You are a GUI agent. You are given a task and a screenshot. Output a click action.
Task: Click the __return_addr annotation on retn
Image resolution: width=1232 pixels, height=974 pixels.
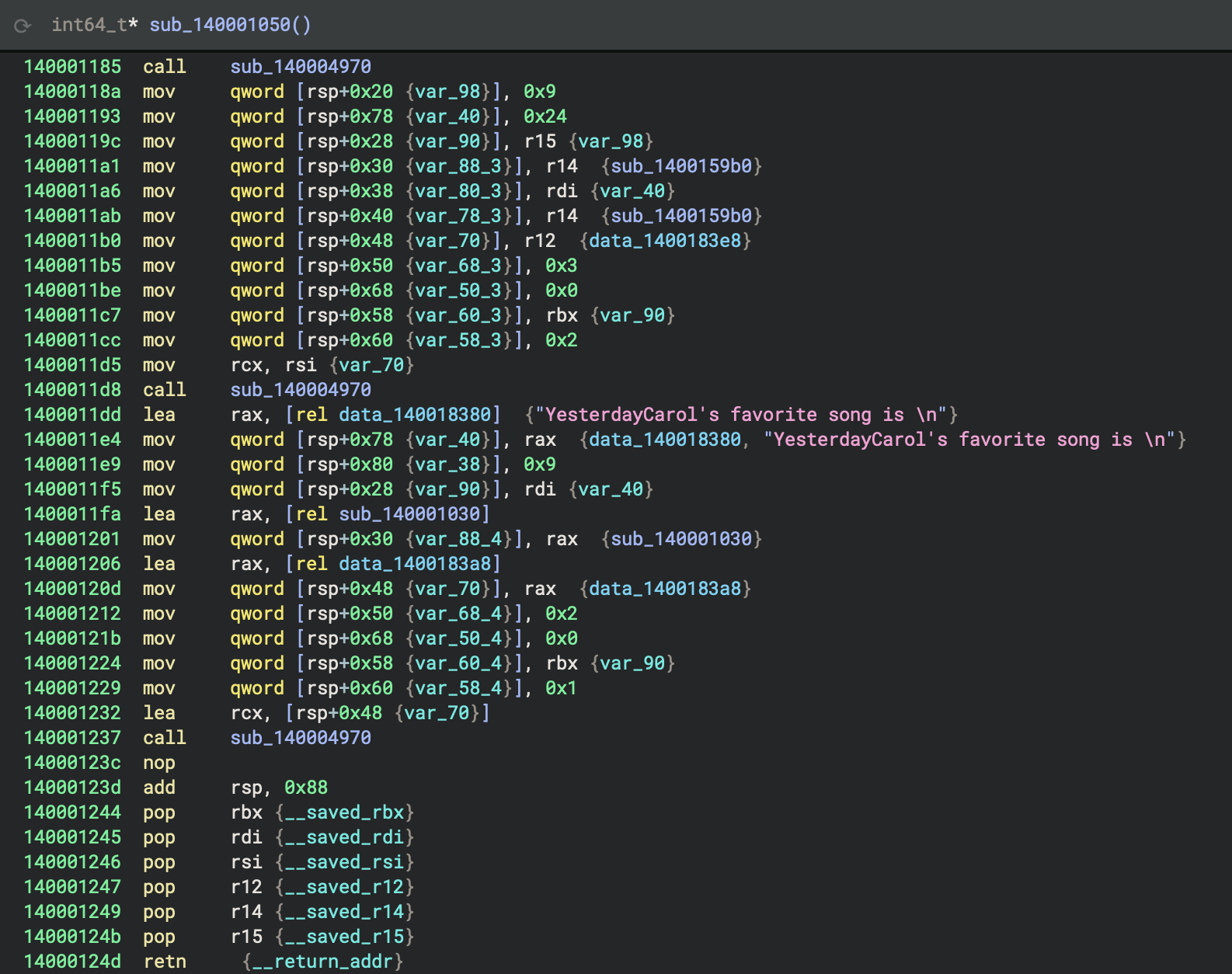coord(322,962)
